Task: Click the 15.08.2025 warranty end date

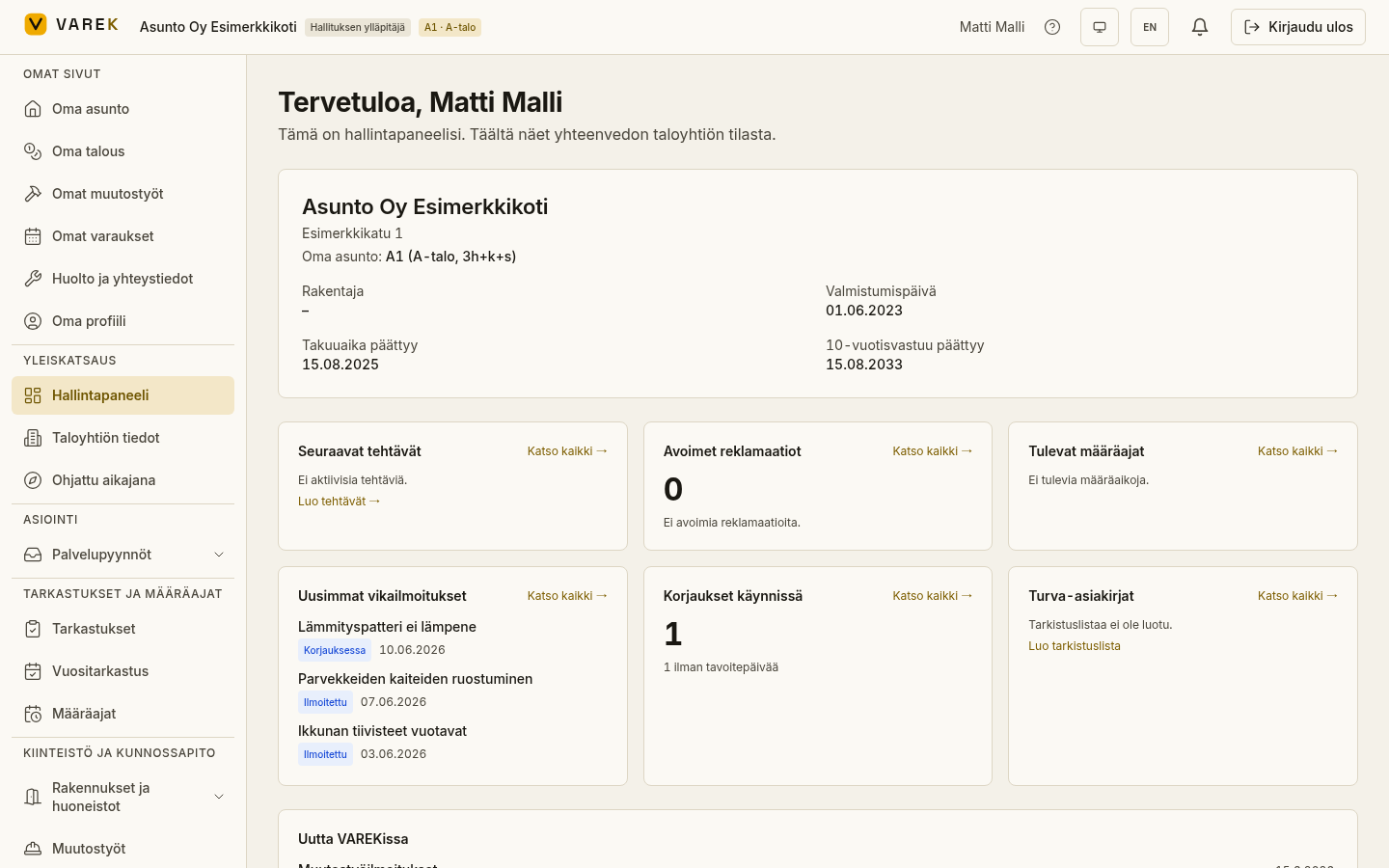Action: 340,365
